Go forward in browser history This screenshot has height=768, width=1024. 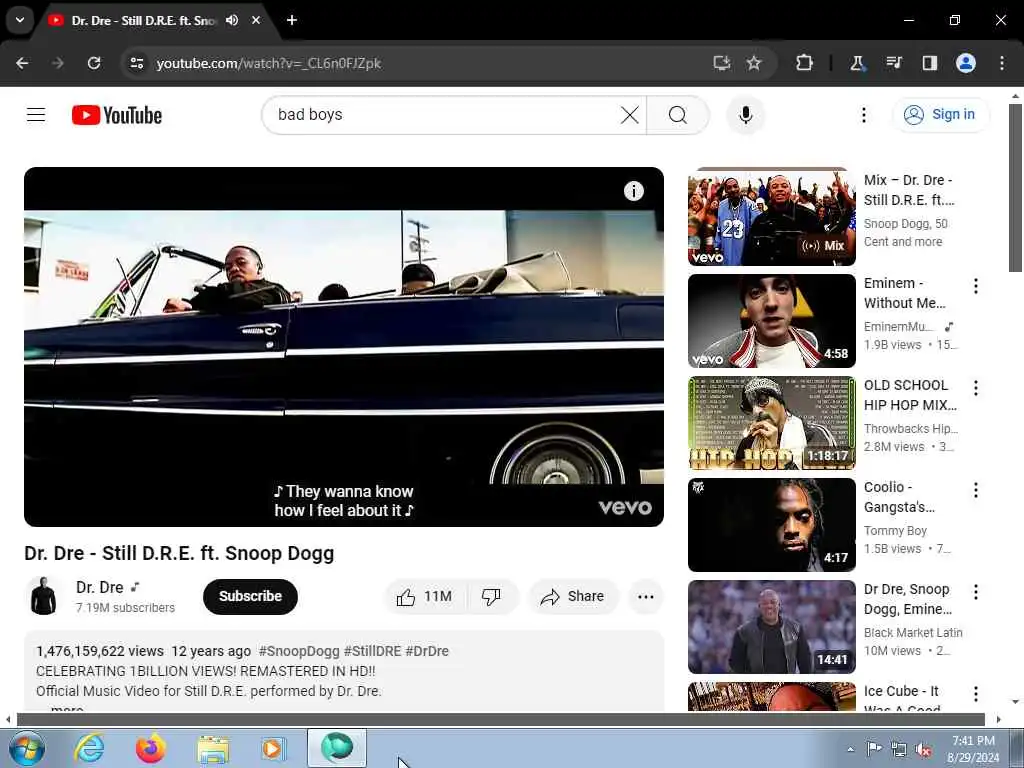(x=58, y=63)
